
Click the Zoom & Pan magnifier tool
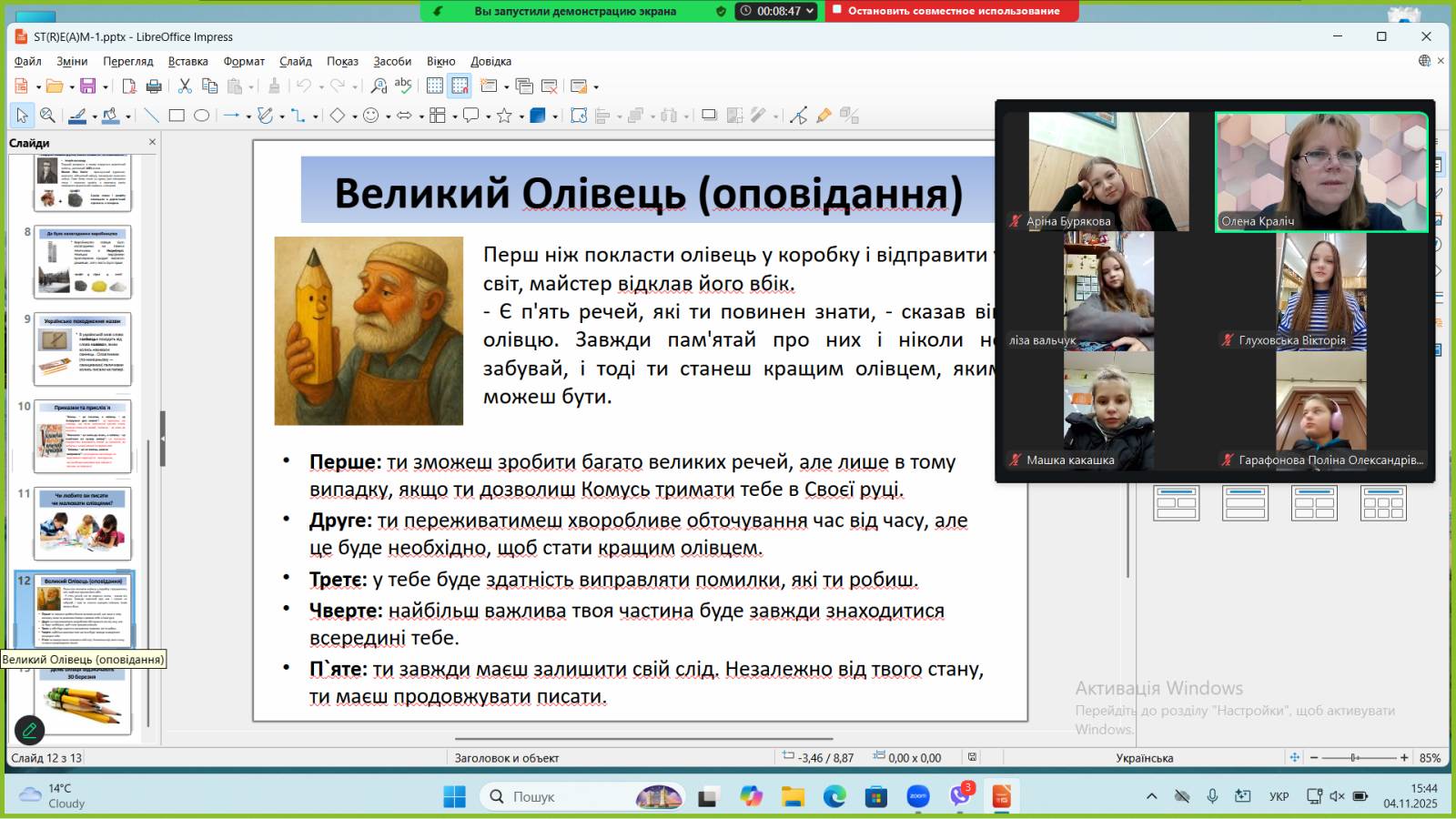[47, 116]
